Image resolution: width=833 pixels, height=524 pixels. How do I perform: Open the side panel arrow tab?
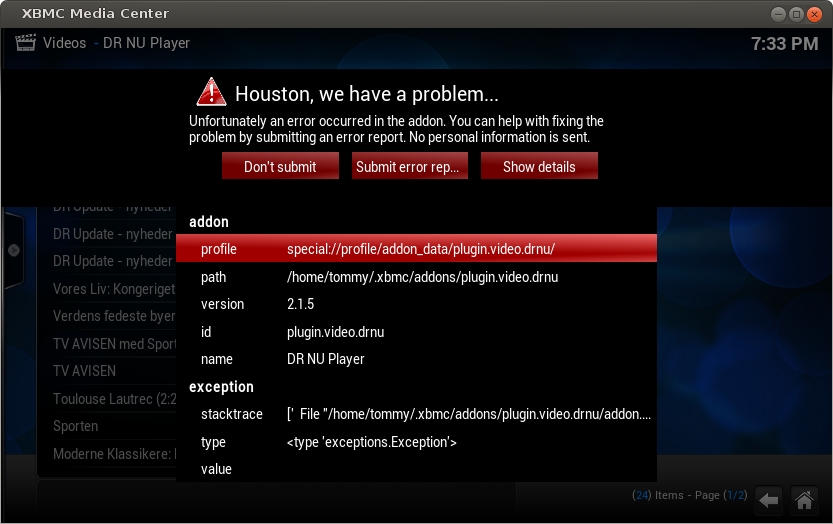click(13, 250)
